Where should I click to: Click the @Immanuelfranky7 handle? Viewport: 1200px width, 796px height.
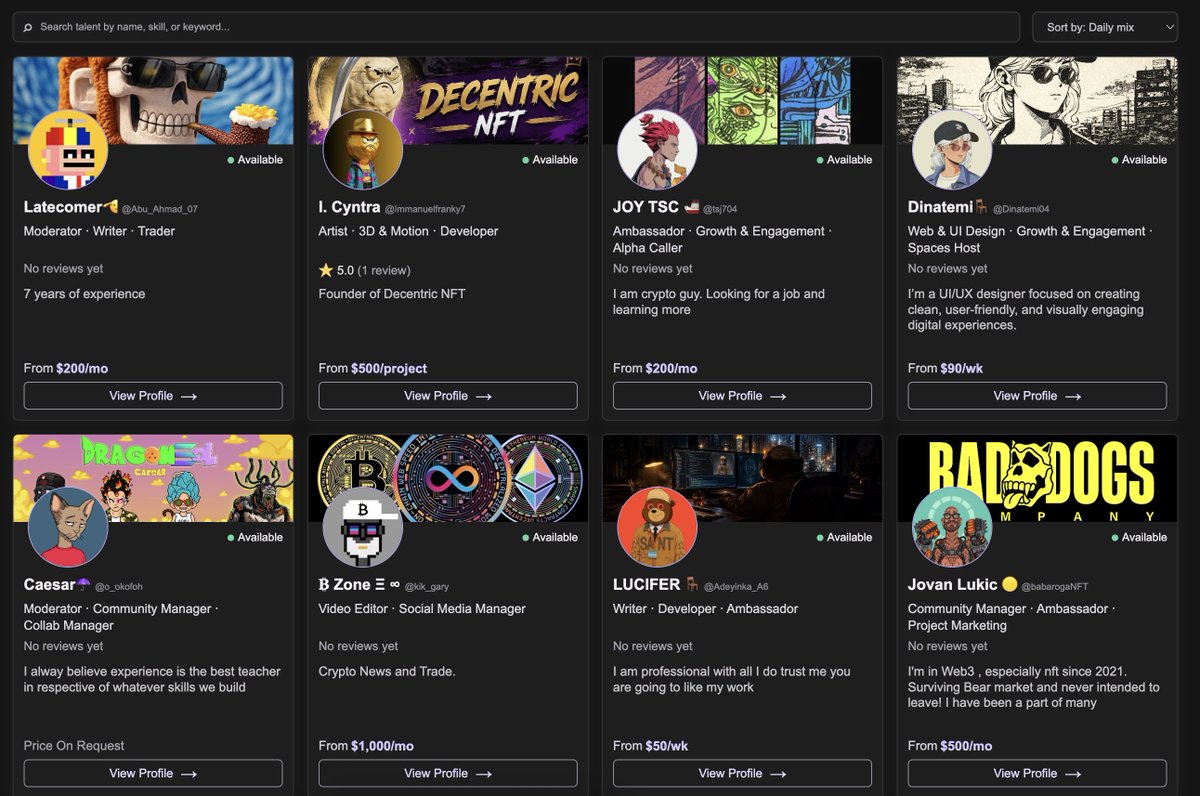pos(425,209)
